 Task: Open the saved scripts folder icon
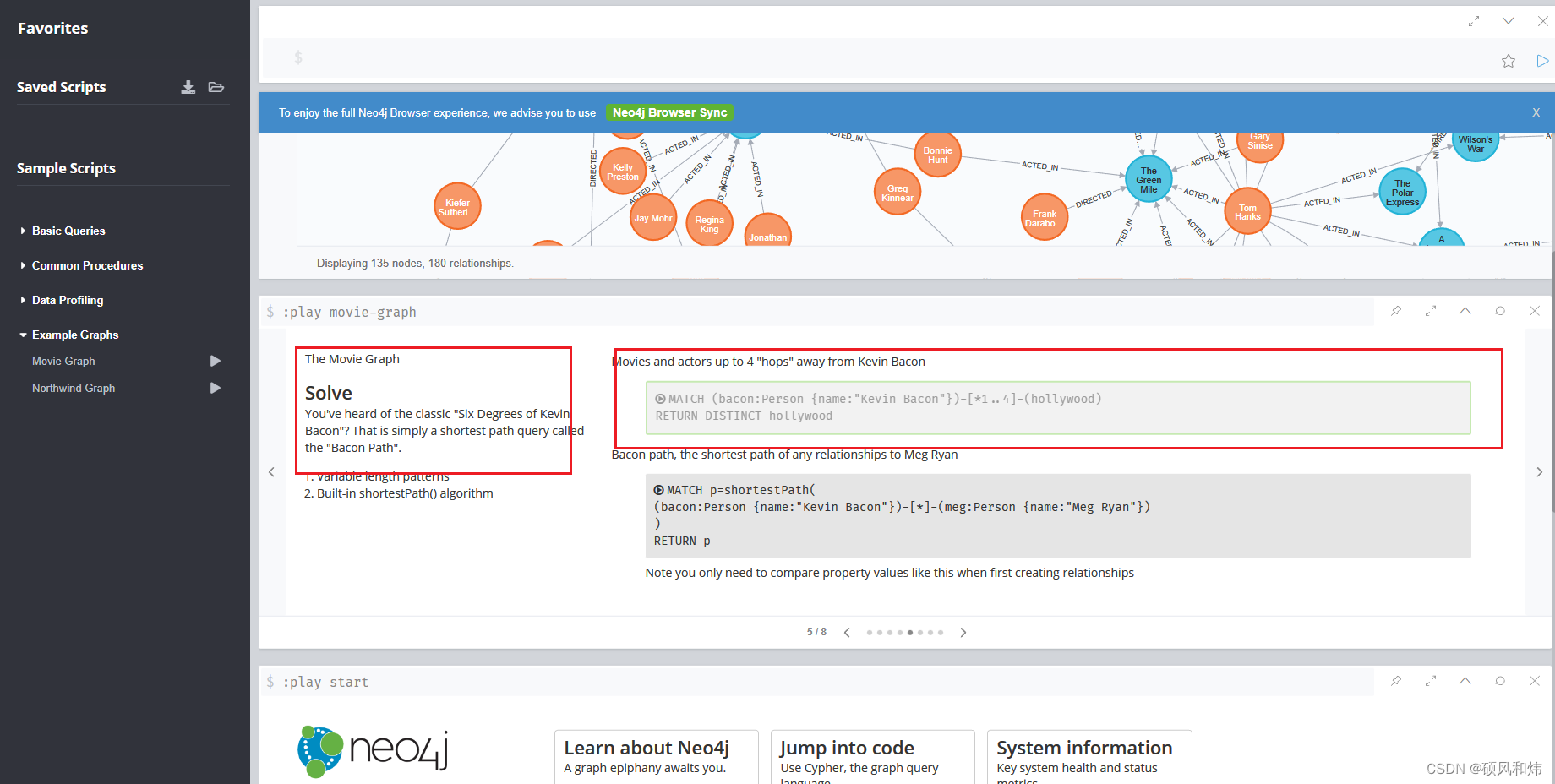[x=216, y=87]
